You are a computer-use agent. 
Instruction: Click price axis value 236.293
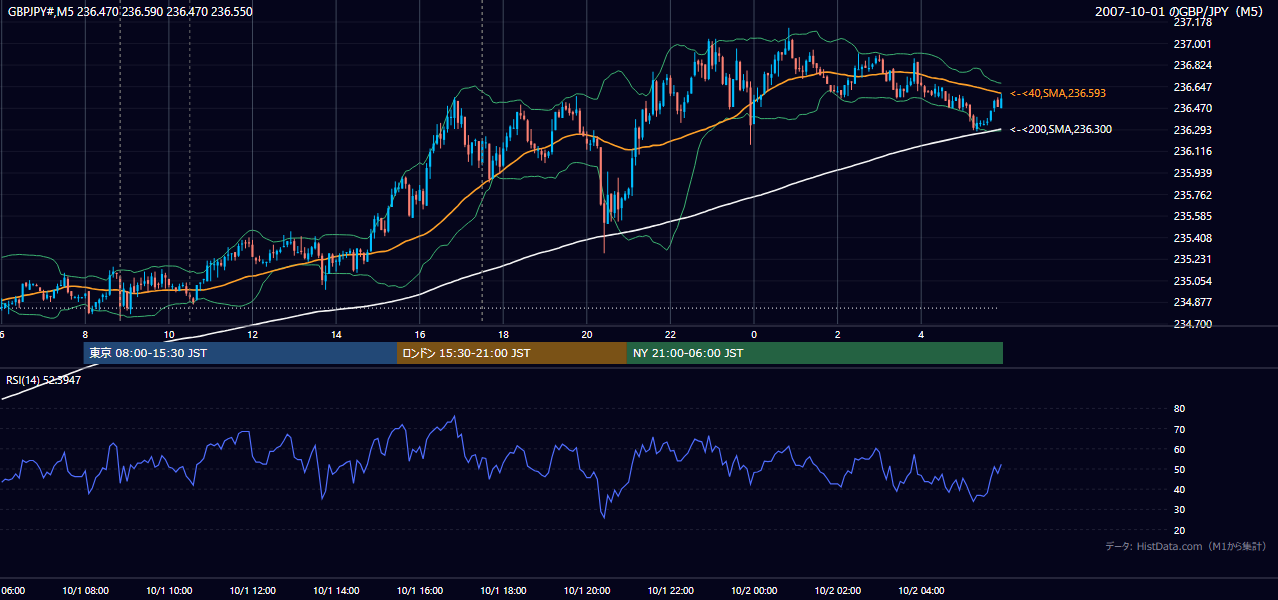pyautogui.click(x=1192, y=130)
